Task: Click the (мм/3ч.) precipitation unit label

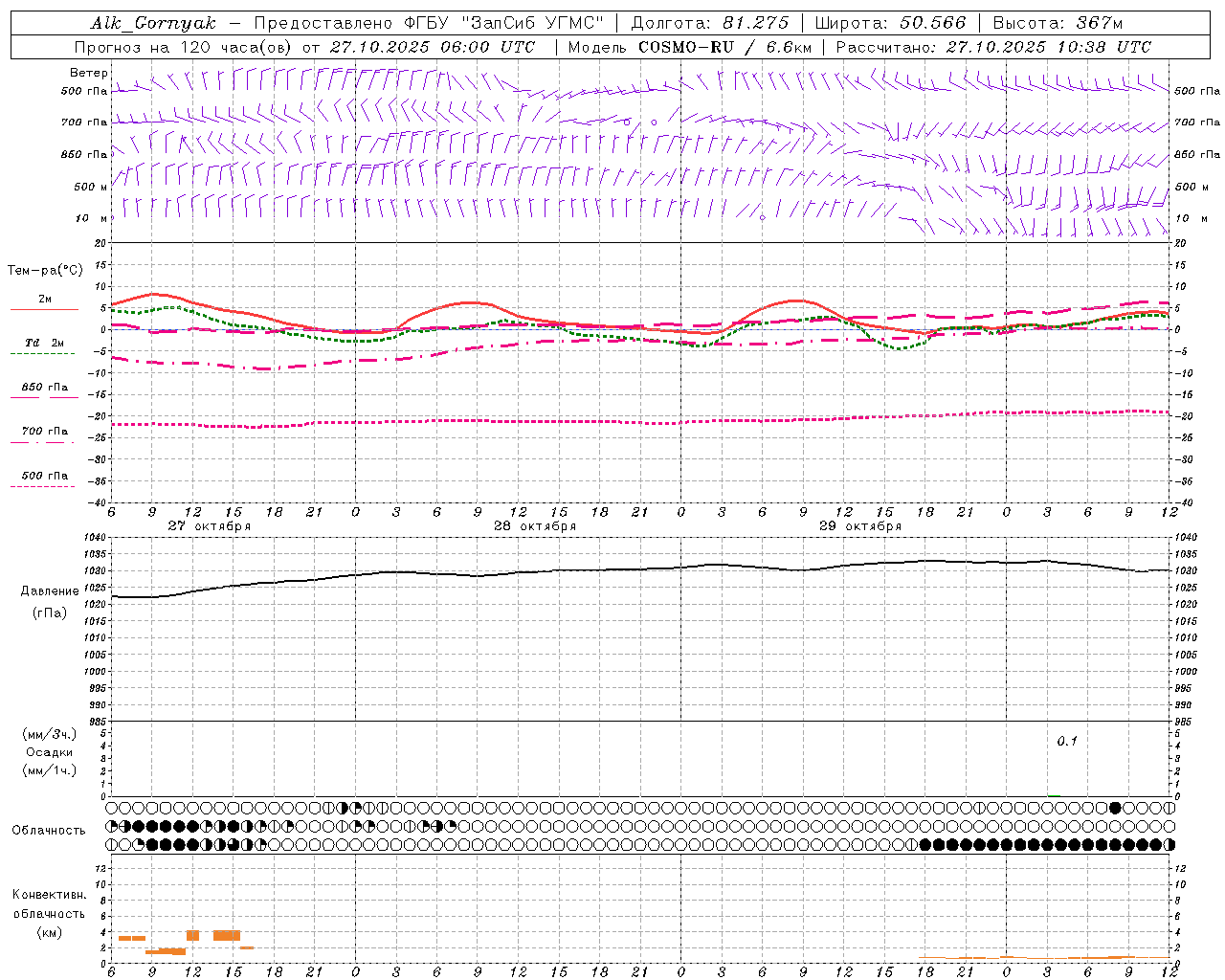Action: 50,734
